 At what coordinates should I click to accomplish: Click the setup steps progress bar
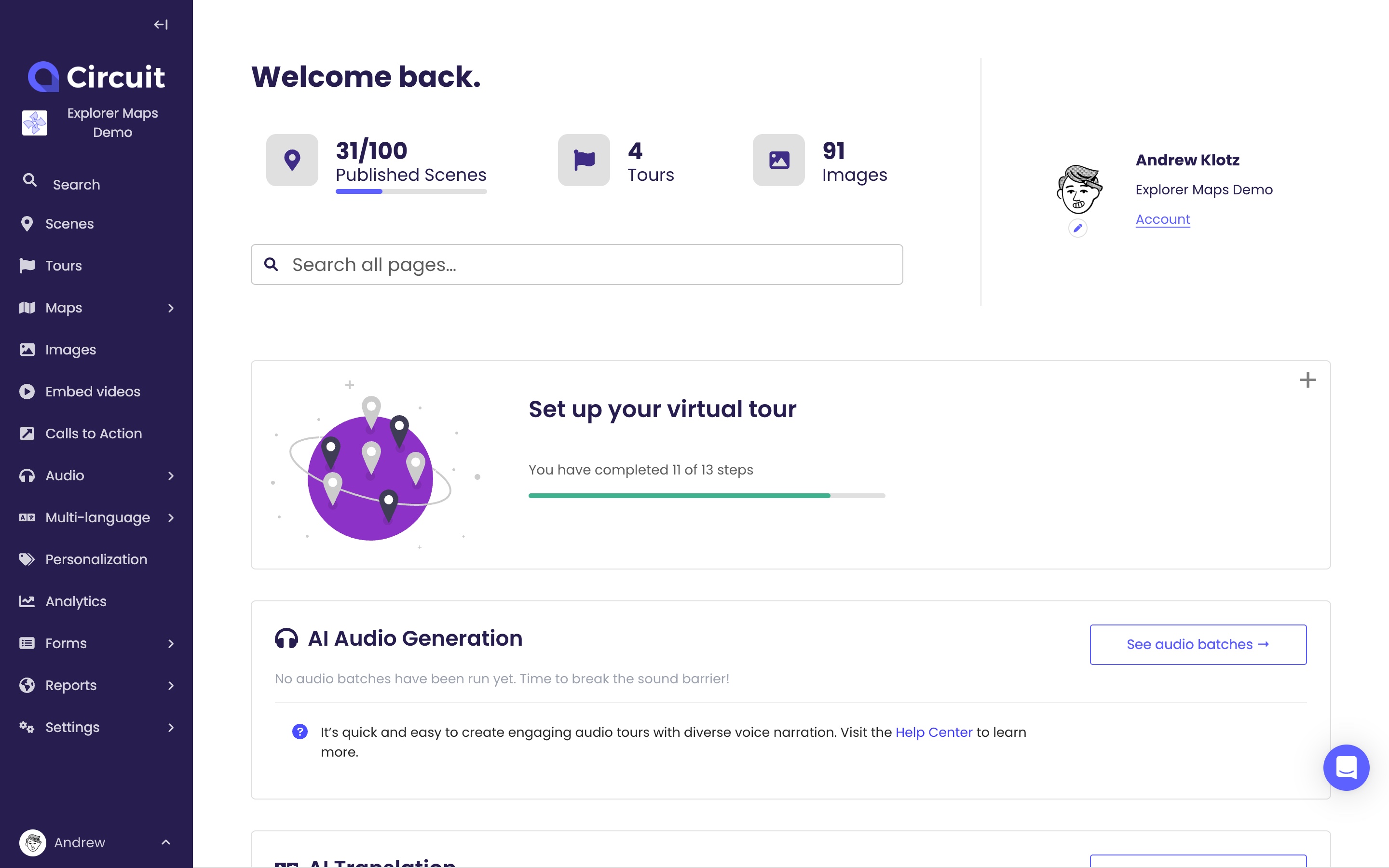(x=707, y=495)
